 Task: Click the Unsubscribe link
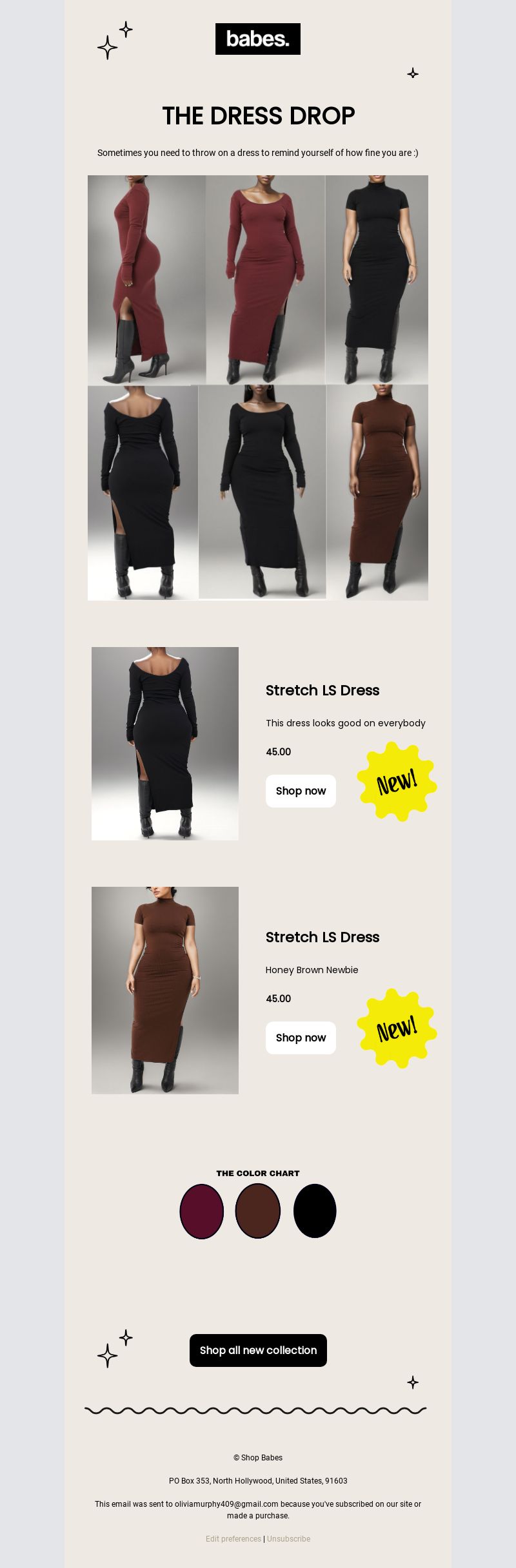click(x=288, y=1538)
